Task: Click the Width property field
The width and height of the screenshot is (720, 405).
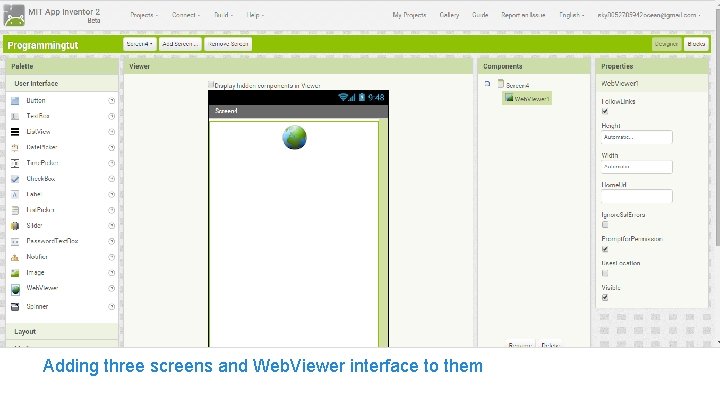Action: [636, 167]
